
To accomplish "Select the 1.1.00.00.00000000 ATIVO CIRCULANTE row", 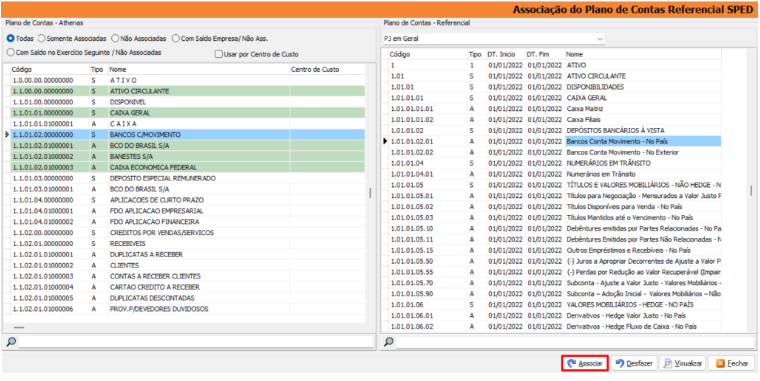I will [x=188, y=91].
